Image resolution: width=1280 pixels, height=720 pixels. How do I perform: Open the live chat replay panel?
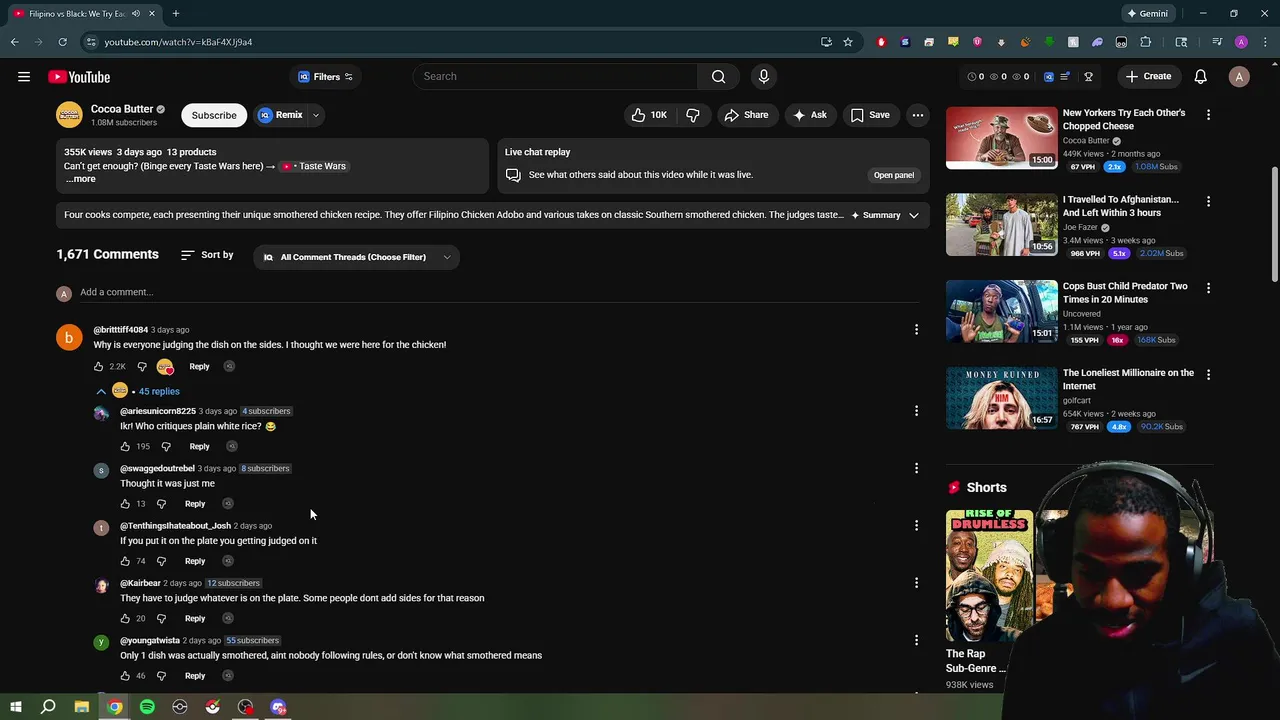click(893, 175)
